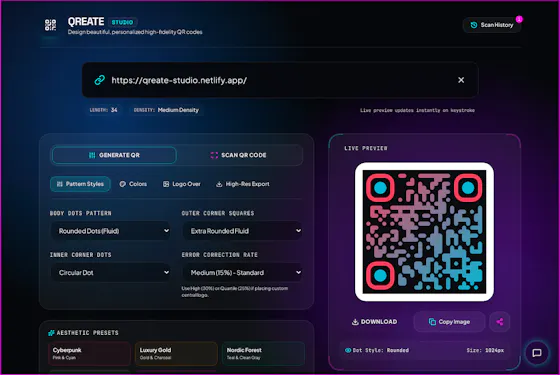Clear the URL with the X icon
Viewport: 560px width, 375px height.
pyautogui.click(x=461, y=80)
